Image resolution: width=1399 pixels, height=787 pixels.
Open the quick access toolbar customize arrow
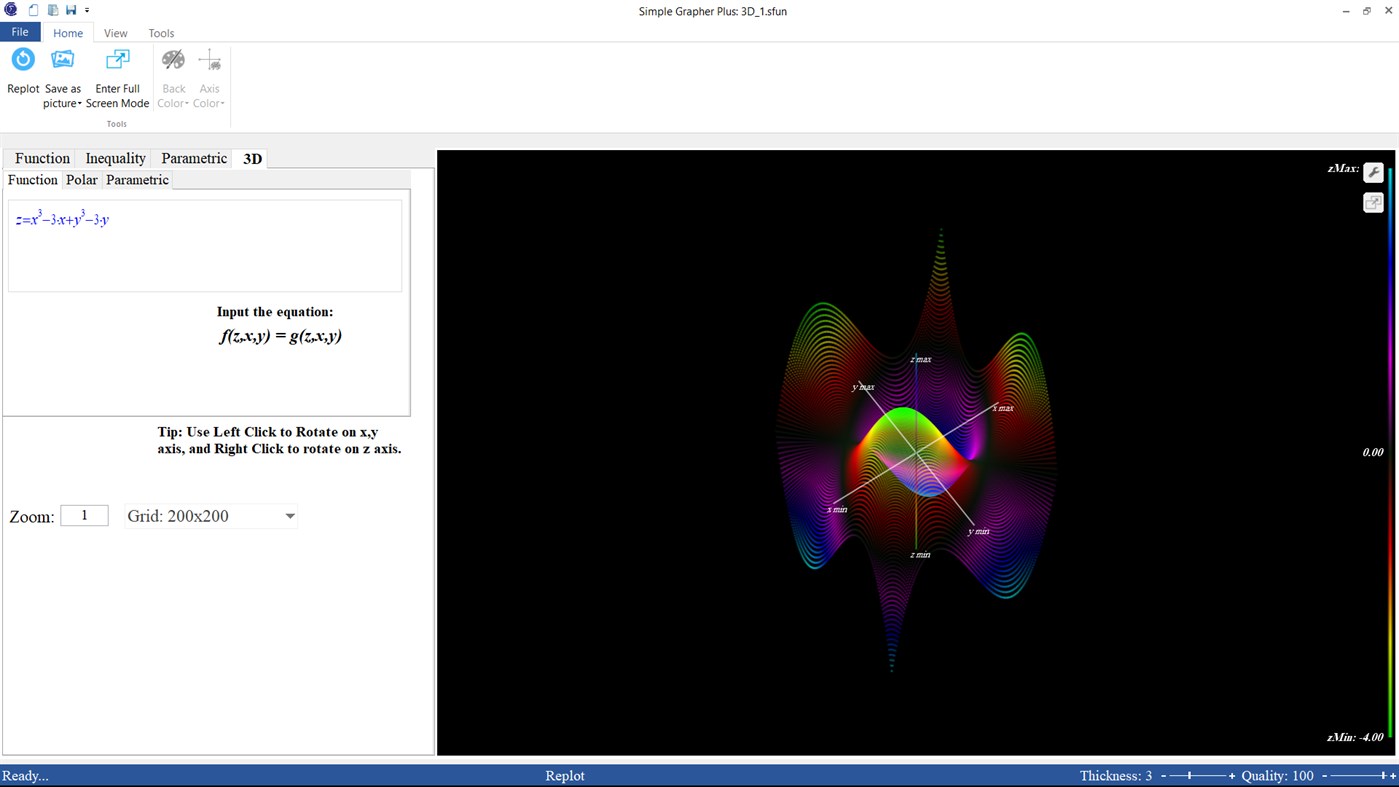point(87,10)
